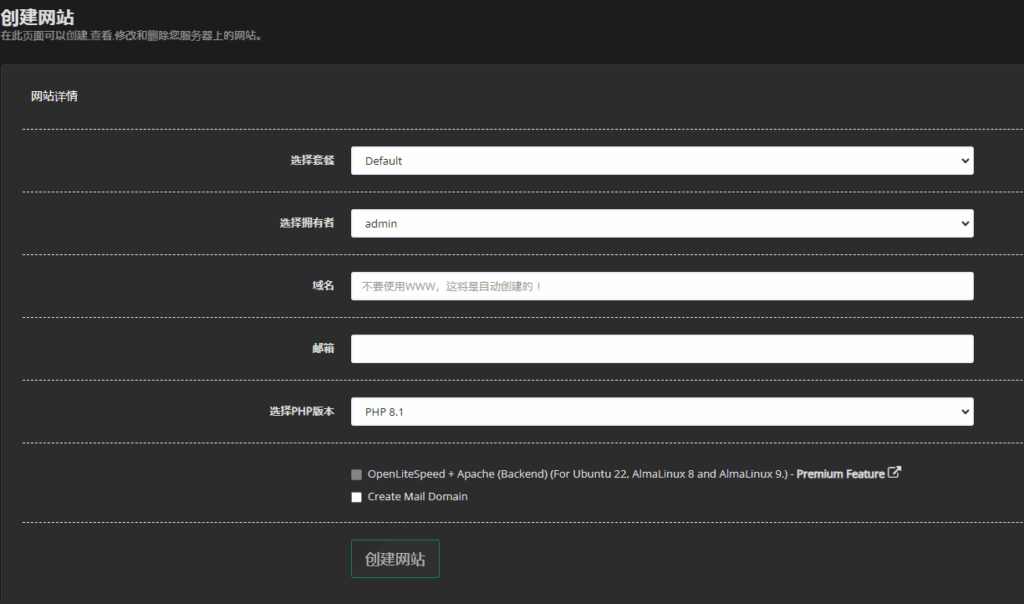The image size is (1024, 604).
Task: Click the 创建网站 page title
Action: point(37,17)
